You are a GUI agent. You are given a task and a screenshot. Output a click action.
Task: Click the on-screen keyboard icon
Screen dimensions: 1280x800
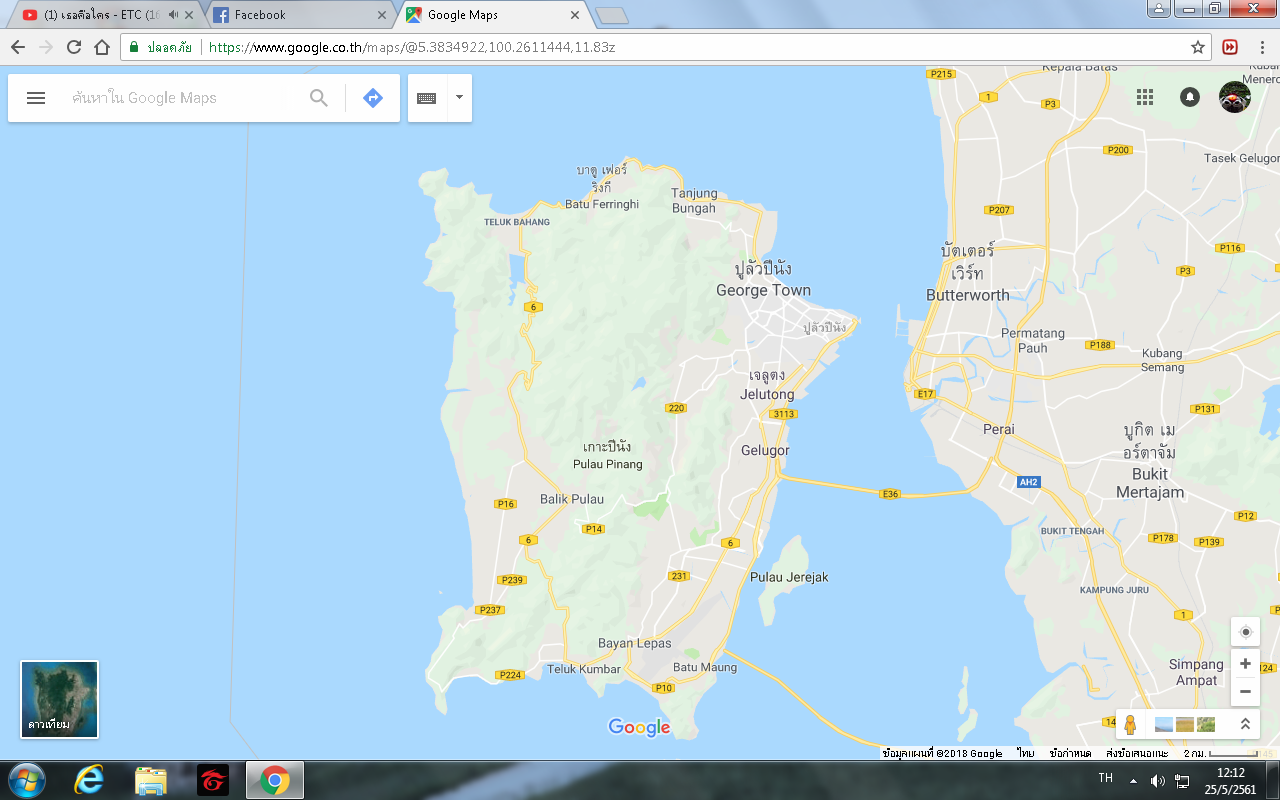pyautogui.click(x=427, y=98)
